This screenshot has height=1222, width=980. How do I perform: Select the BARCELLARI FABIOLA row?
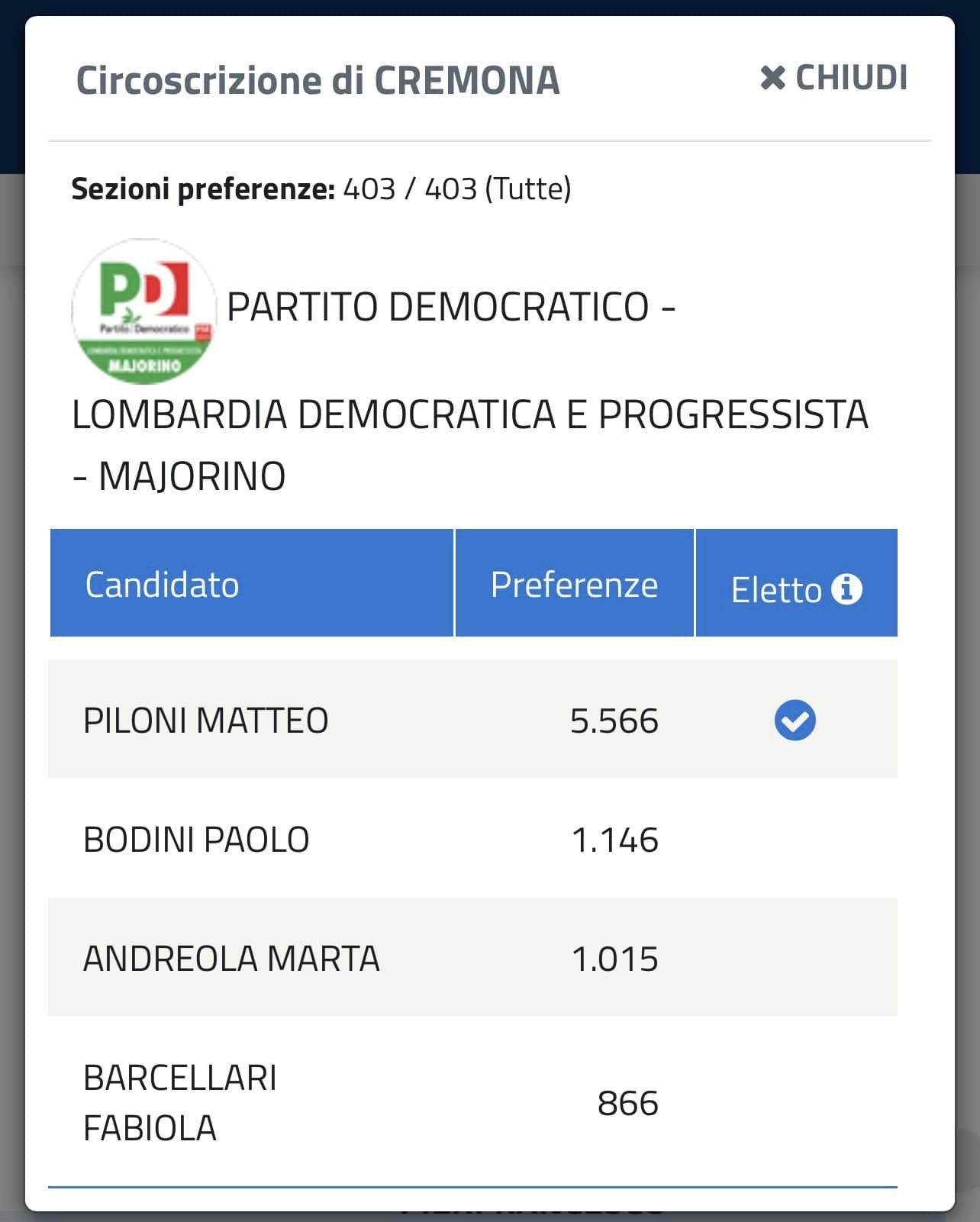(x=472, y=1102)
